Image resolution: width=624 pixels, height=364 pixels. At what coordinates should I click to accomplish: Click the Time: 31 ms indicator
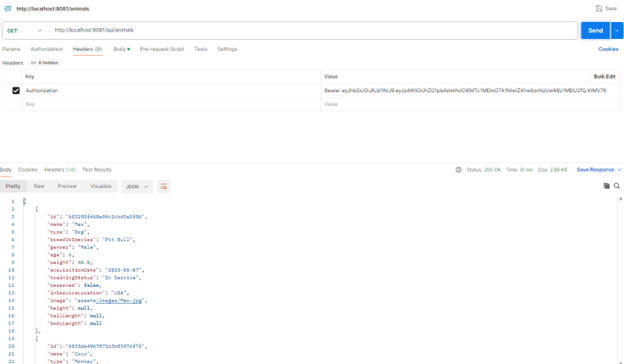(x=519, y=170)
